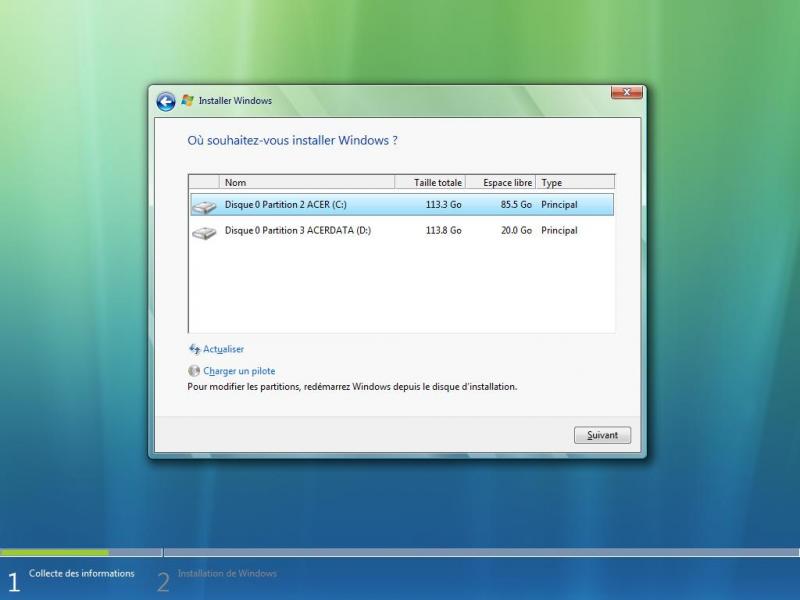Click the 20.0 Go free space value
The width and height of the screenshot is (800, 600).
coord(516,231)
